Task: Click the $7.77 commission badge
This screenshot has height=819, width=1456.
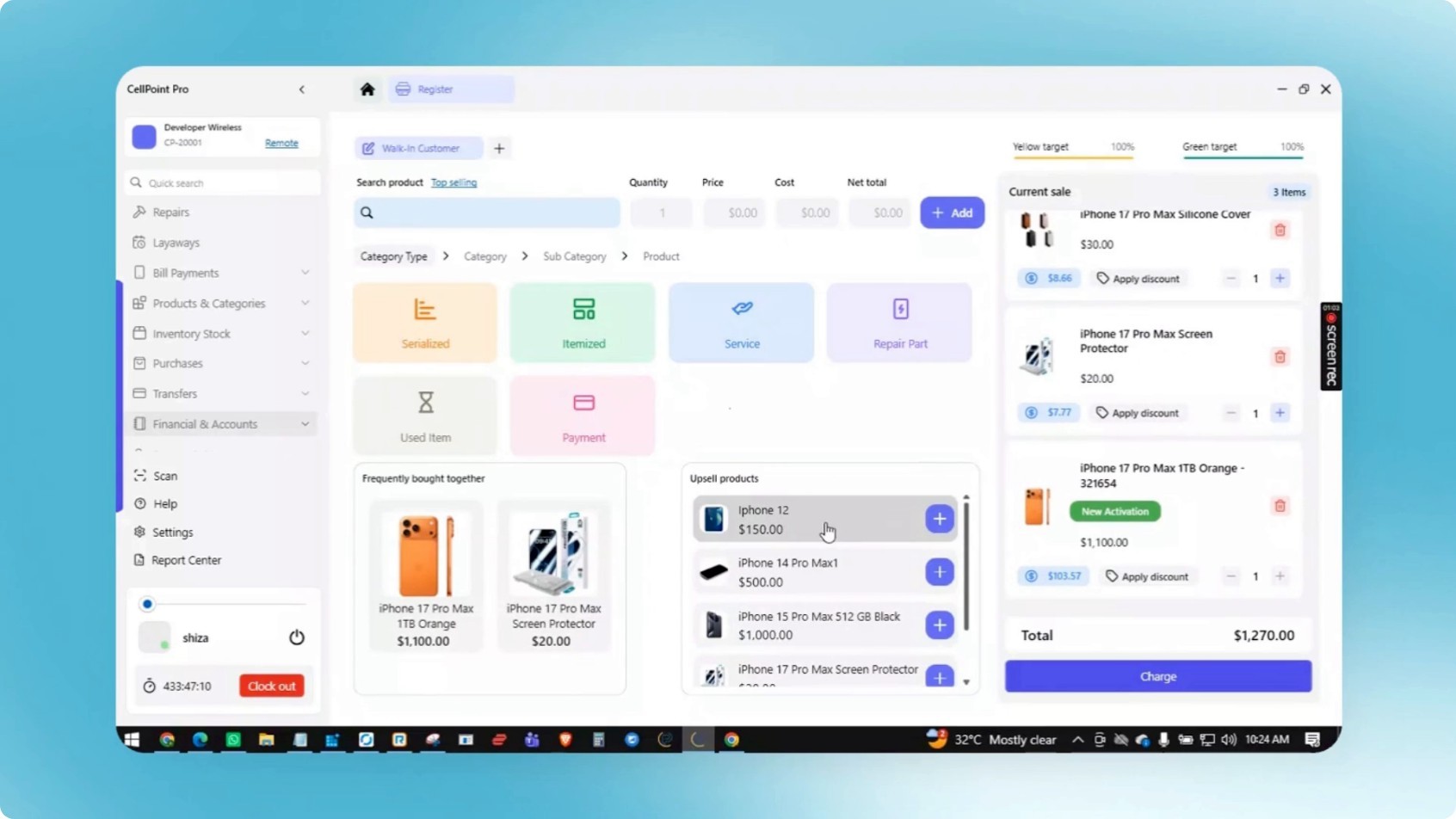Action: [1049, 413]
